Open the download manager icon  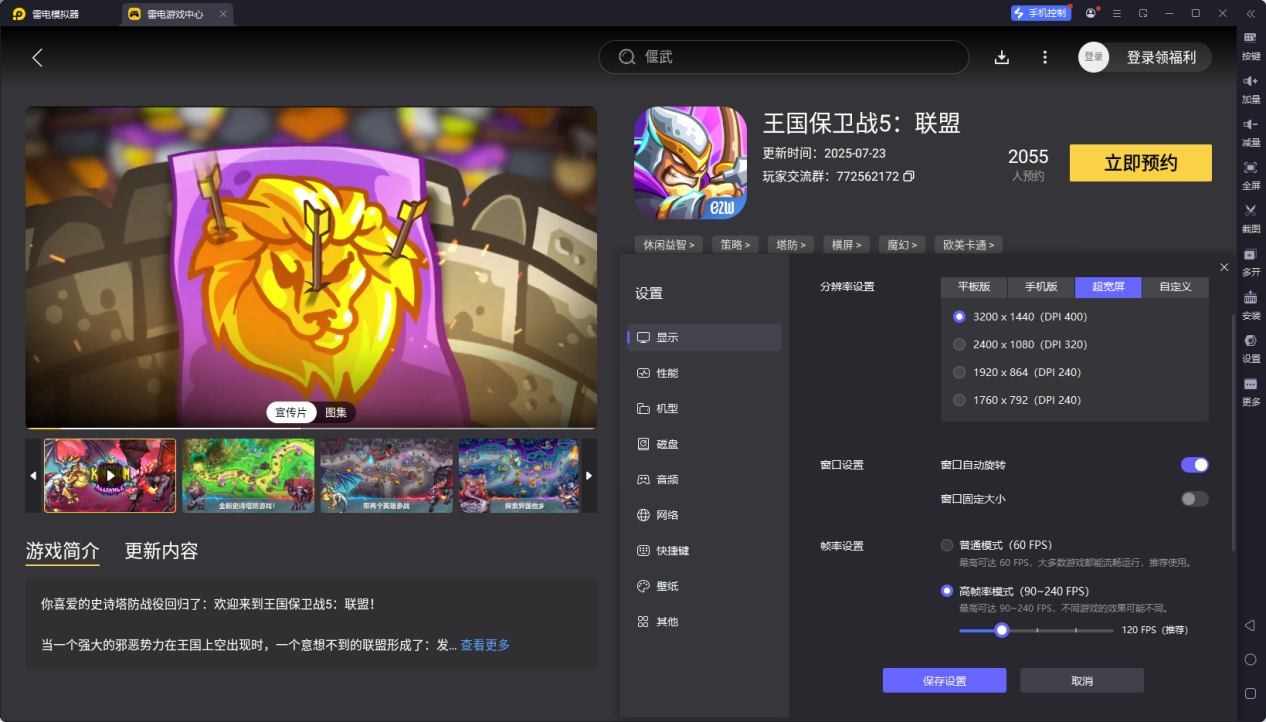click(1002, 57)
